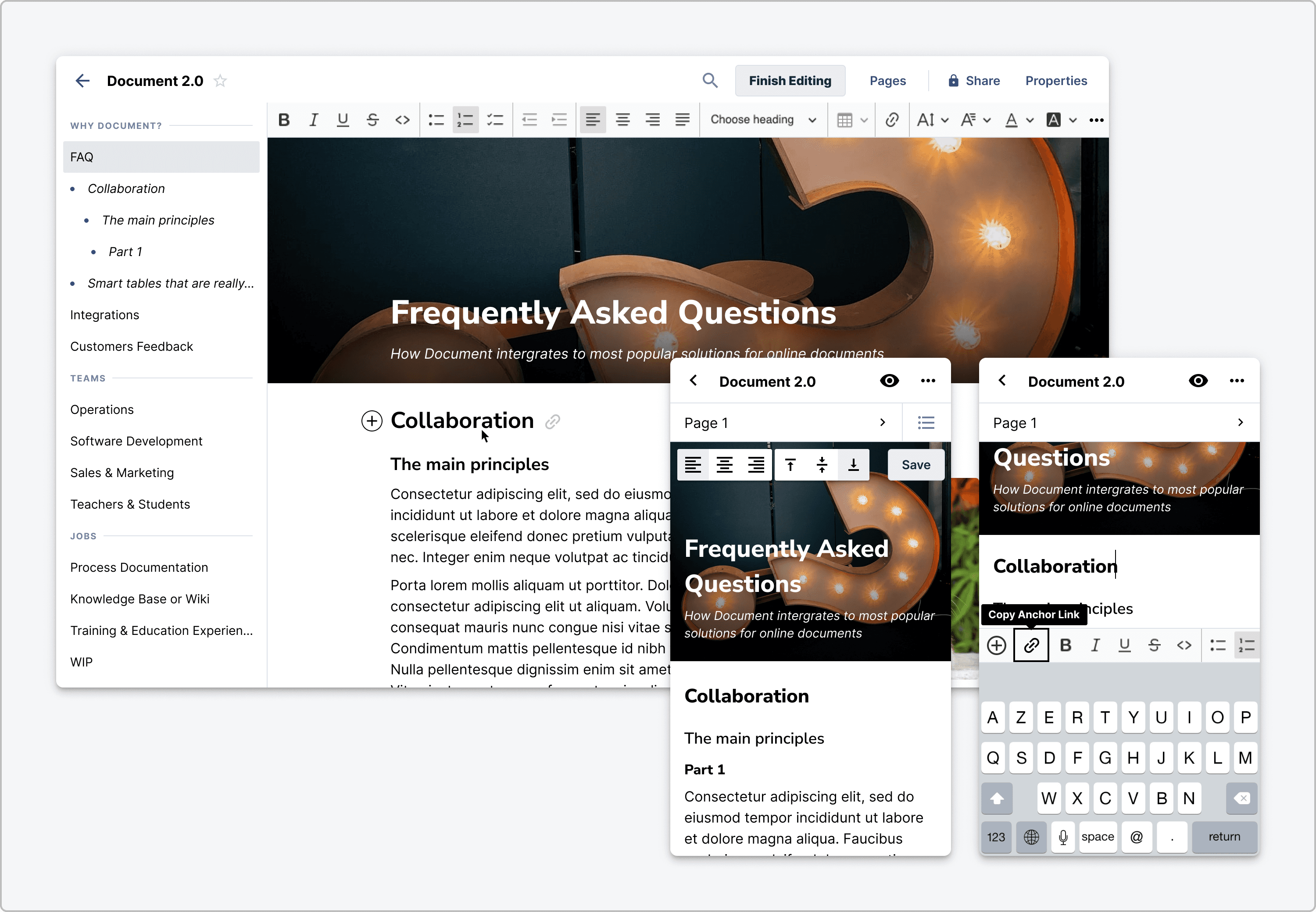The width and height of the screenshot is (1316, 912).
Task: Toggle align right in main toolbar
Action: click(x=652, y=120)
